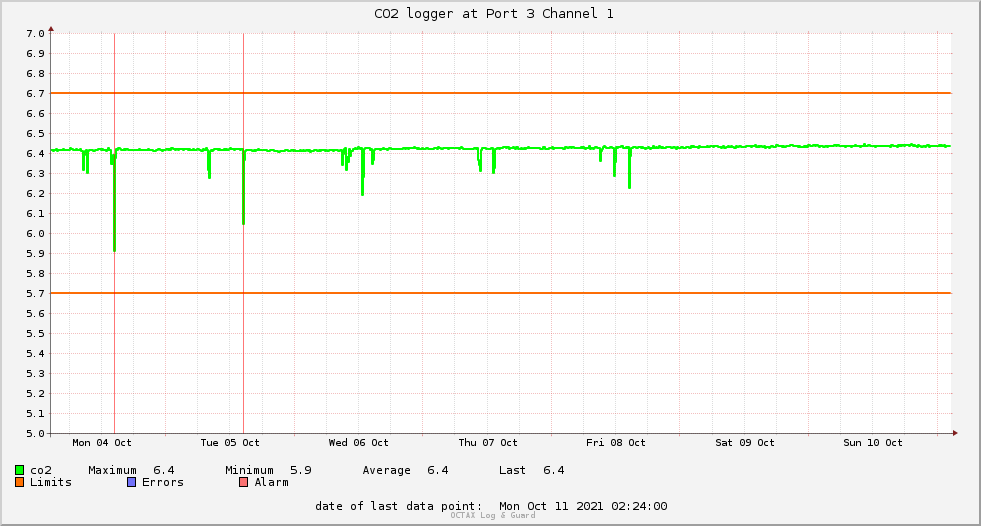Click the 'Wed 06 Oct' axis label
Viewport: 981px width, 526px height.
[358, 442]
